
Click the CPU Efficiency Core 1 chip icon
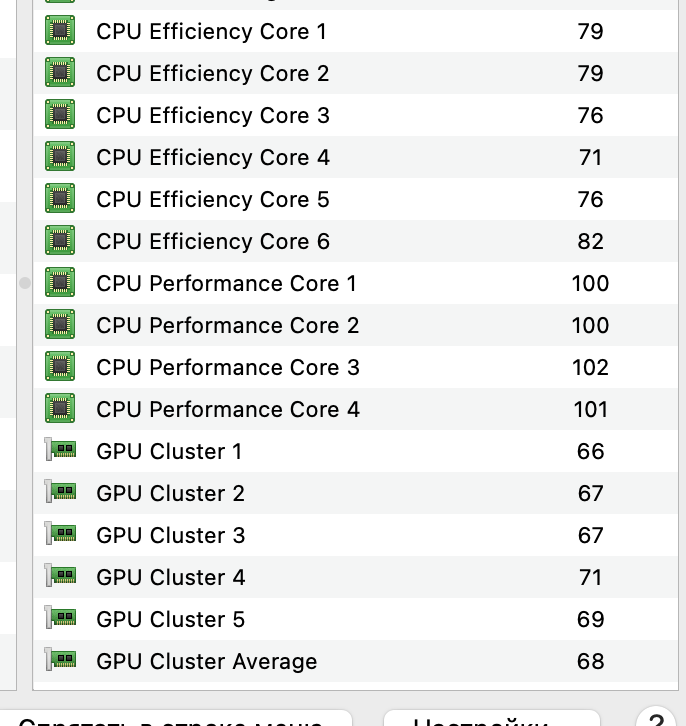pyautogui.click(x=60, y=31)
